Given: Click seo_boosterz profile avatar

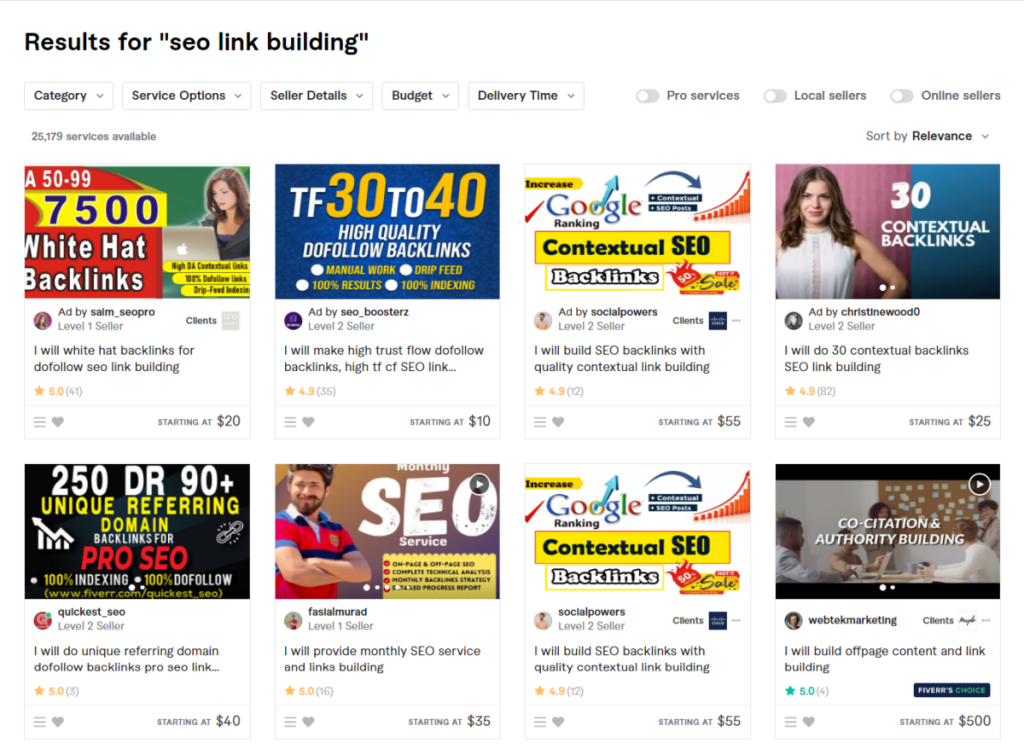Looking at the screenshot, I should [x=293, y=320].
